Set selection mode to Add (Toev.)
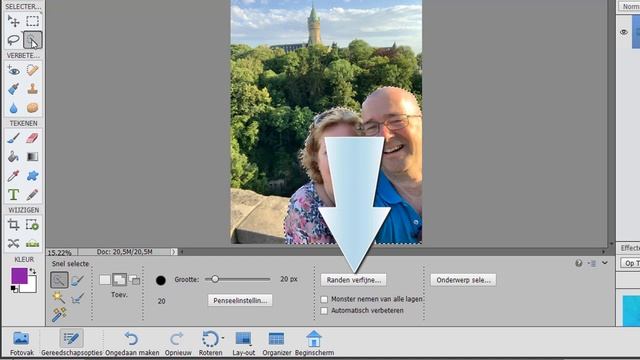Viewport: 640px width, 360px height. tap(120, 280)
